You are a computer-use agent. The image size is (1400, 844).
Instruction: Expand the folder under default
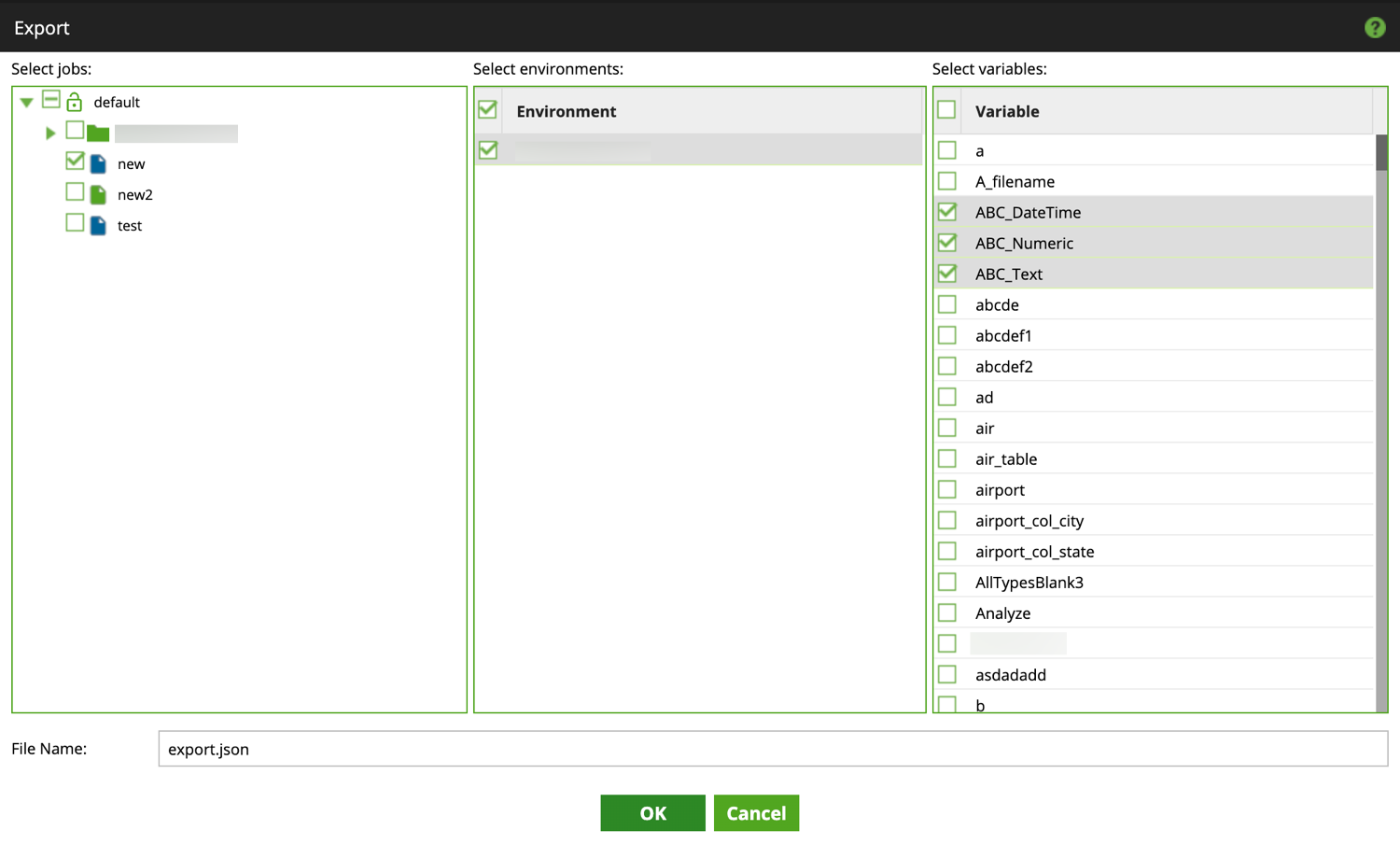(x=50, y=134)
